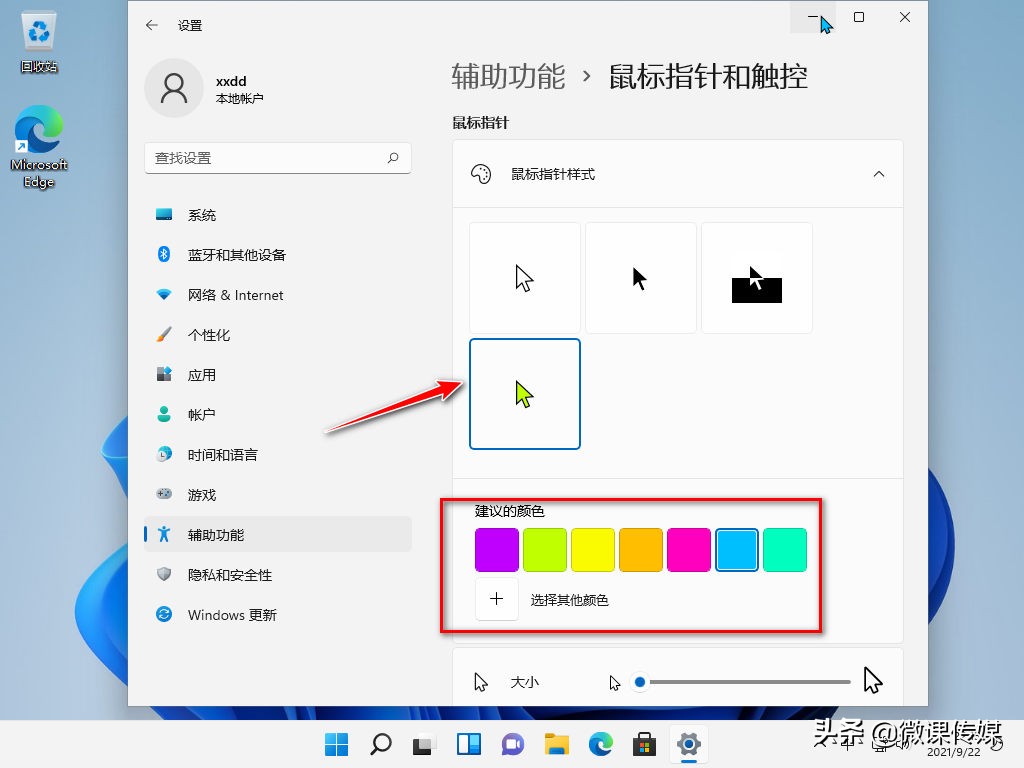The width and height of the screenshot is (1024, 768).
Task: Open Widgets on the taskbar
Action: click(x=469, y=744)
